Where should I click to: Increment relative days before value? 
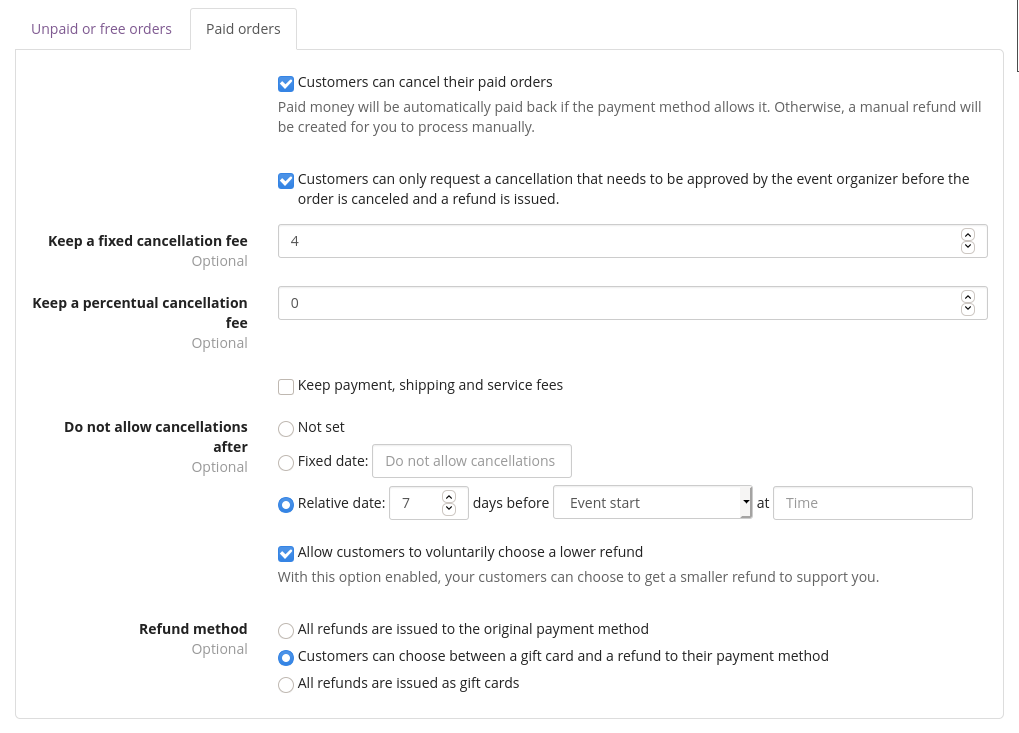[x=449, y=497]
